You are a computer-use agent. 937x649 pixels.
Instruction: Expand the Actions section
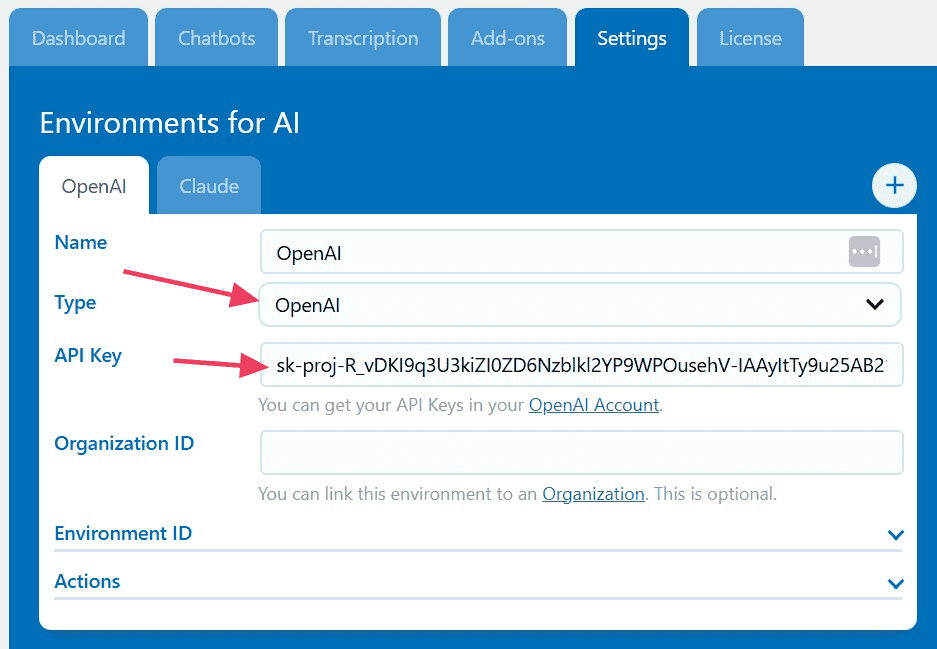478,582
